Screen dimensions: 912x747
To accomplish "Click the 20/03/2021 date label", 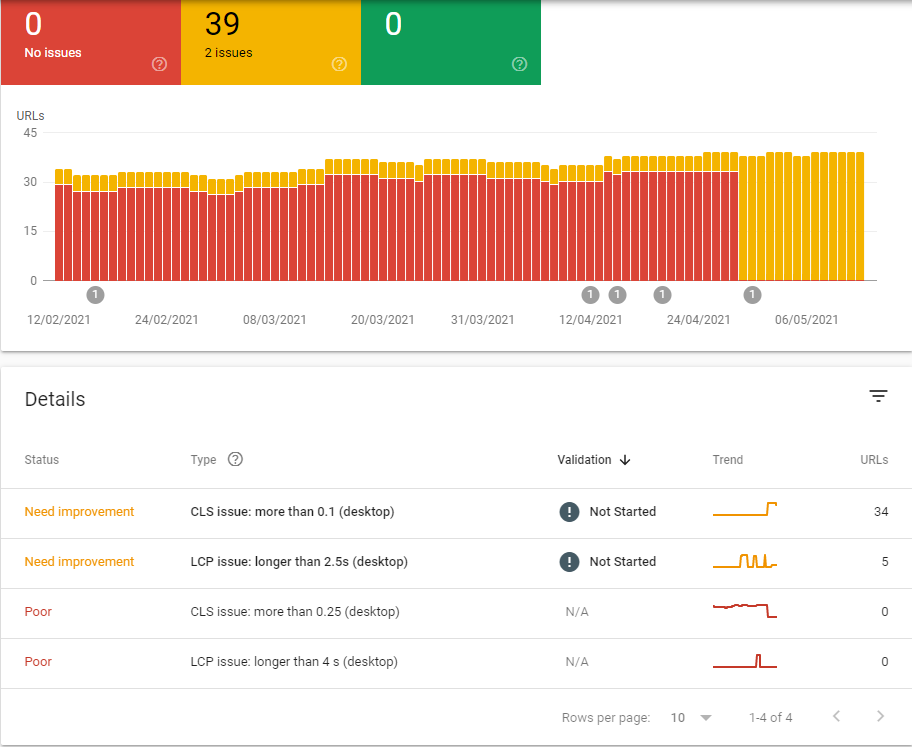I will point(382,319).
